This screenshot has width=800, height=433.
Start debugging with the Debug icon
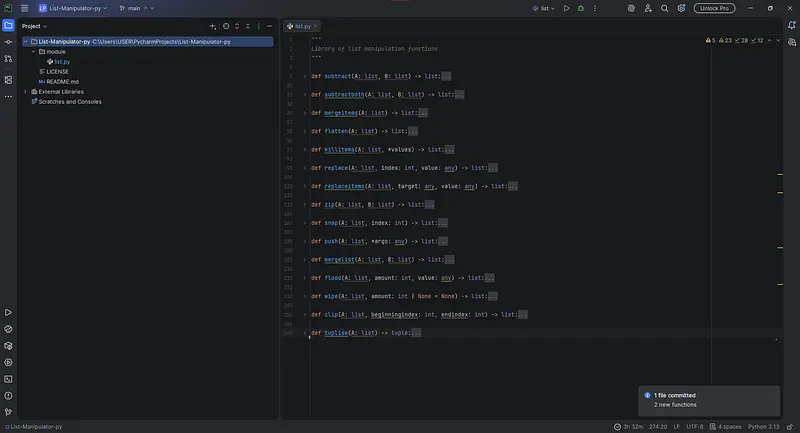[581, 8]
